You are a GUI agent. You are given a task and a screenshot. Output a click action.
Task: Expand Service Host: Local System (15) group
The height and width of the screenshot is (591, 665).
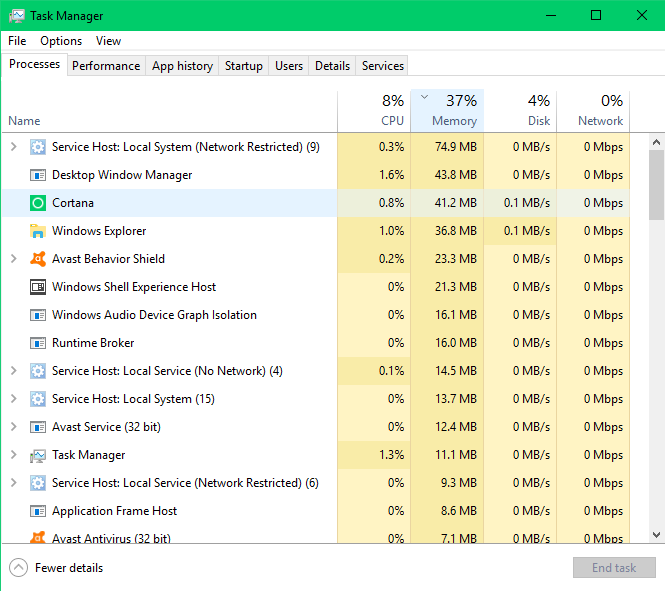point(14,399)
